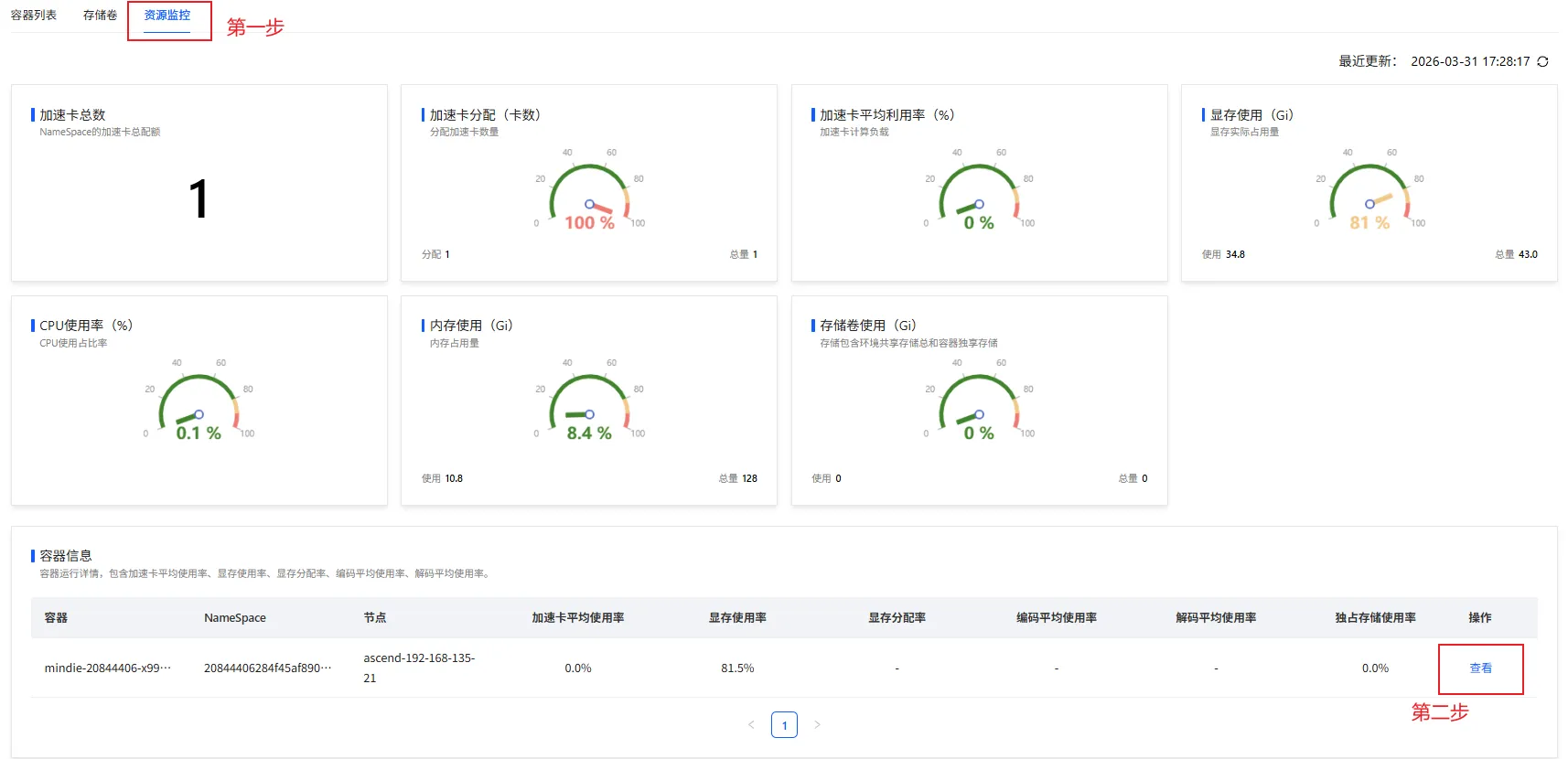The width and height of the screenshot is (1568, 759).
Task: Click the container name mindie-20844406-x99…
Action: (x=108, y=668)
